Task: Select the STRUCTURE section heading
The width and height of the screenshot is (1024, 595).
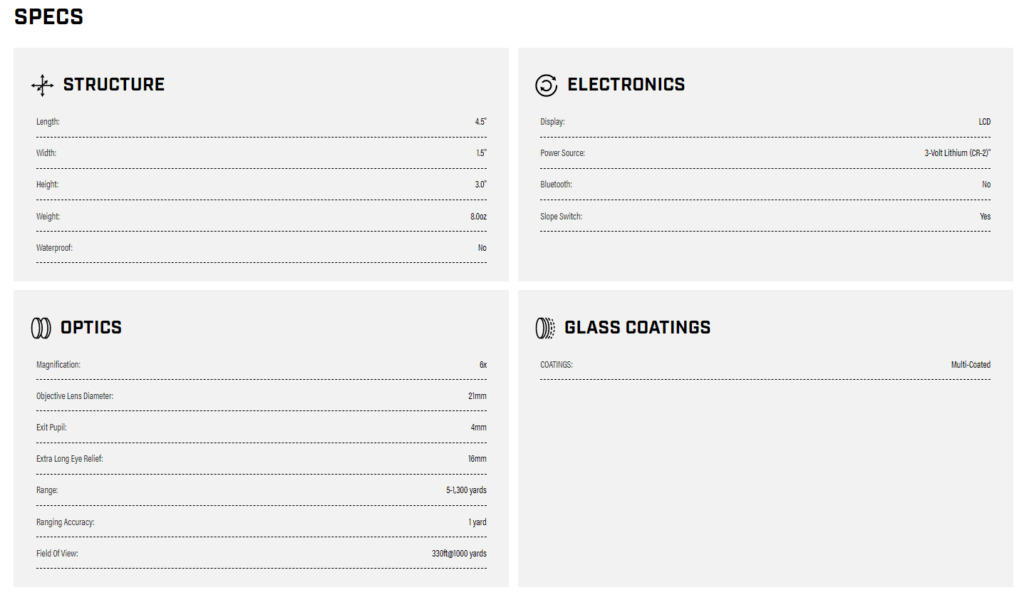Action: 114,85
